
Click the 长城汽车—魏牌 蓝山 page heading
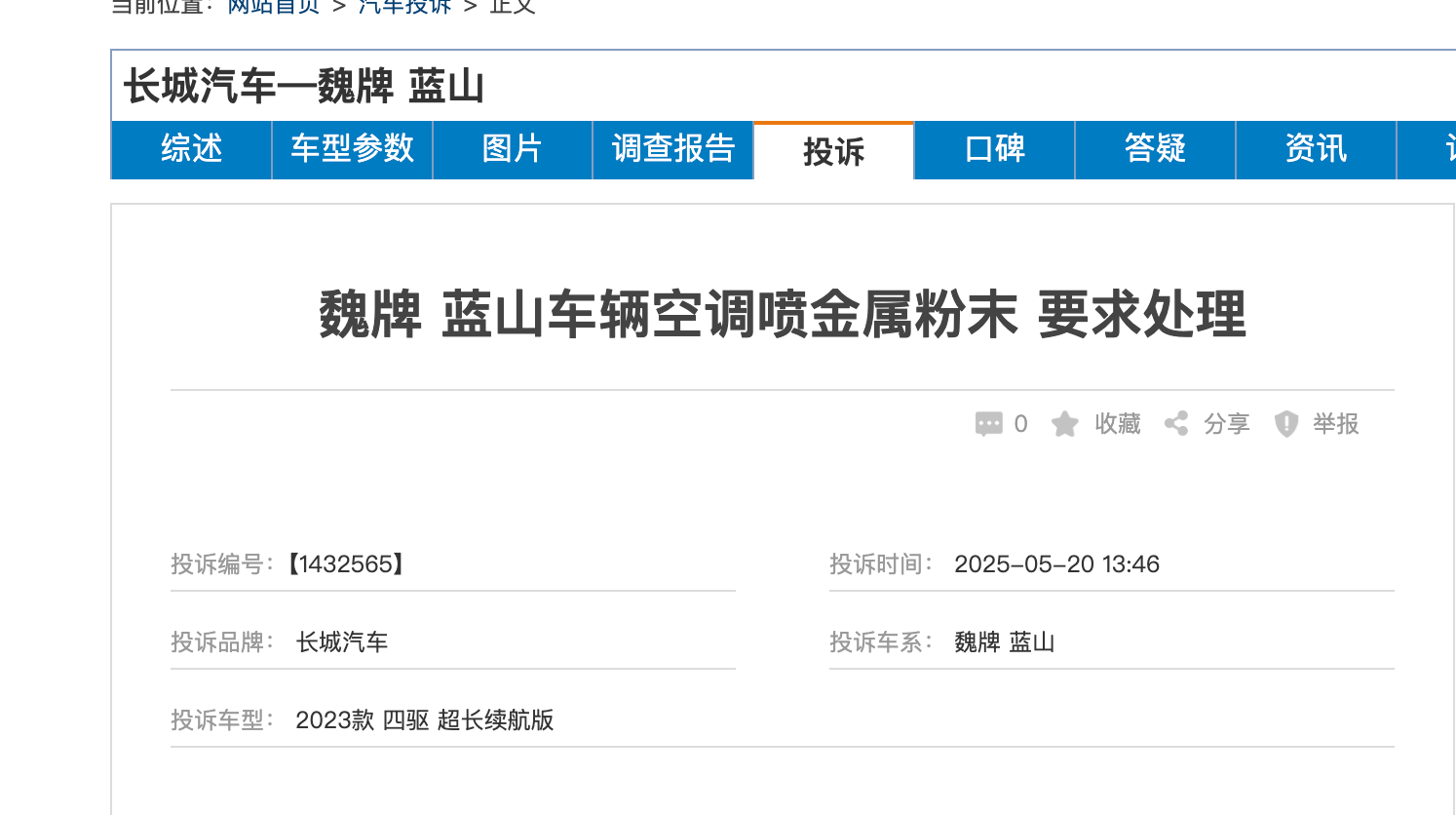tap(304, 87)
